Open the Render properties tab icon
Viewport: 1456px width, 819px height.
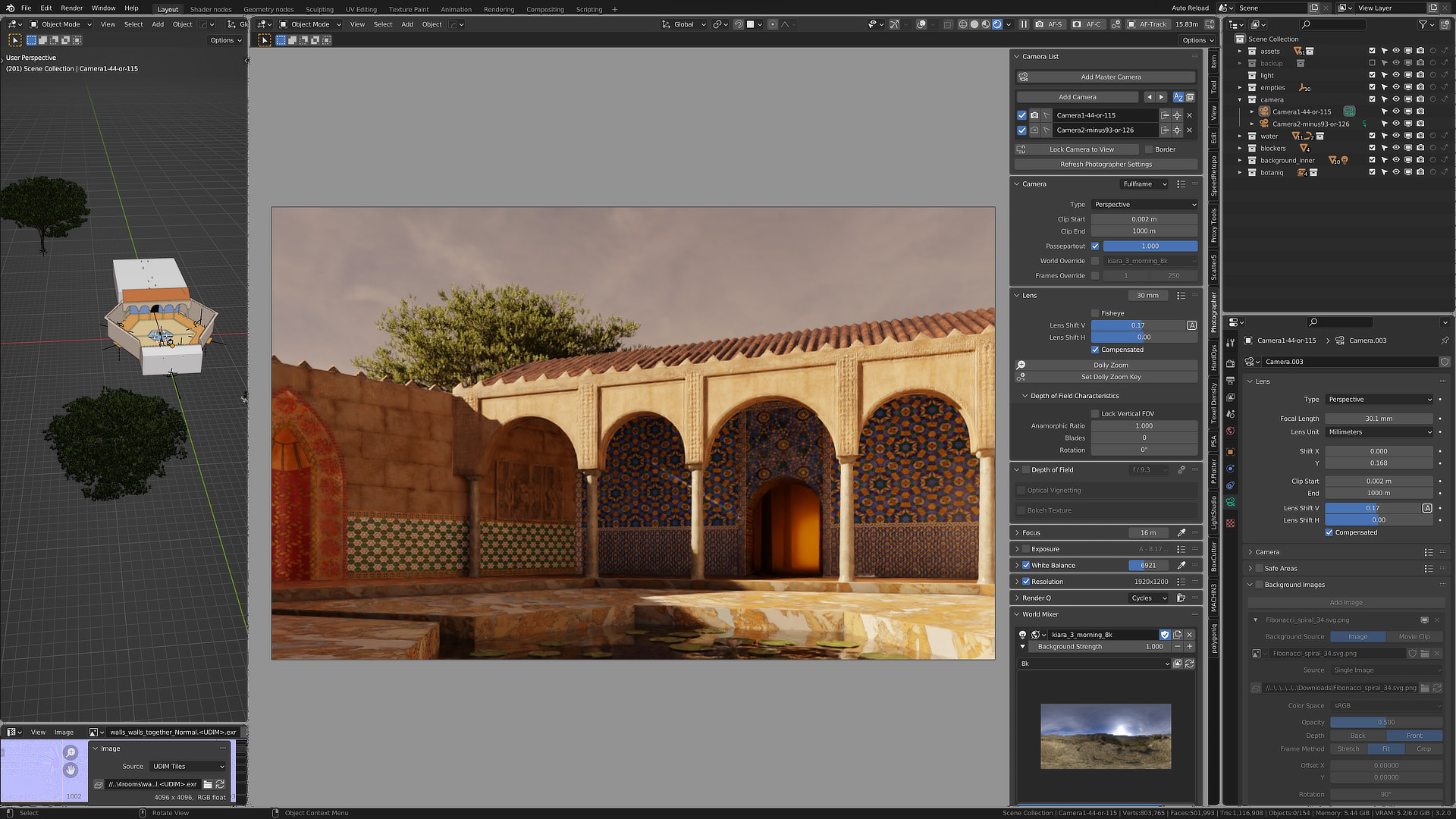click(x=1230, y=364)
